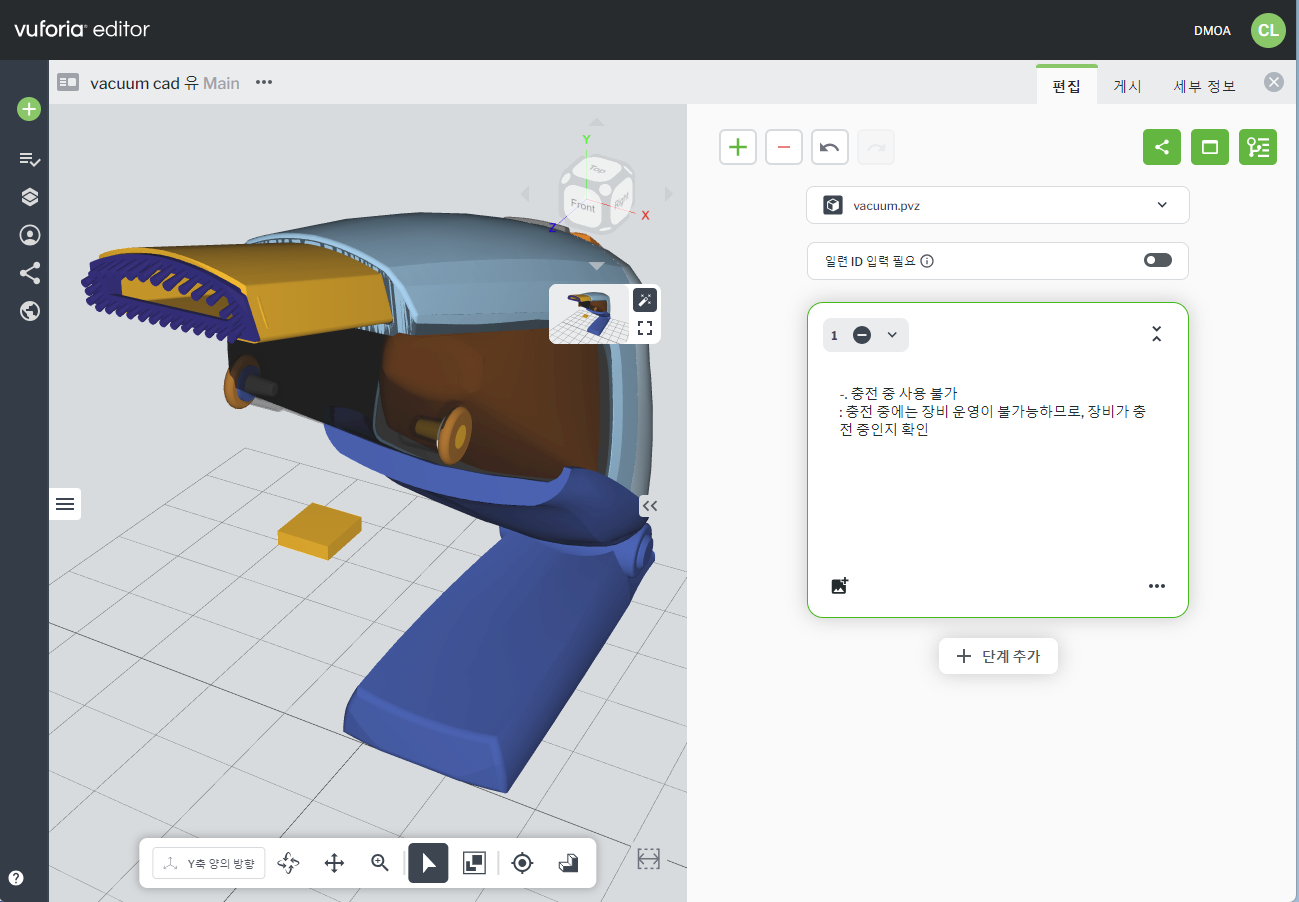This screenshot has height=902, width=1299.
Task: Click the undo arrow button
Action: 829,147
